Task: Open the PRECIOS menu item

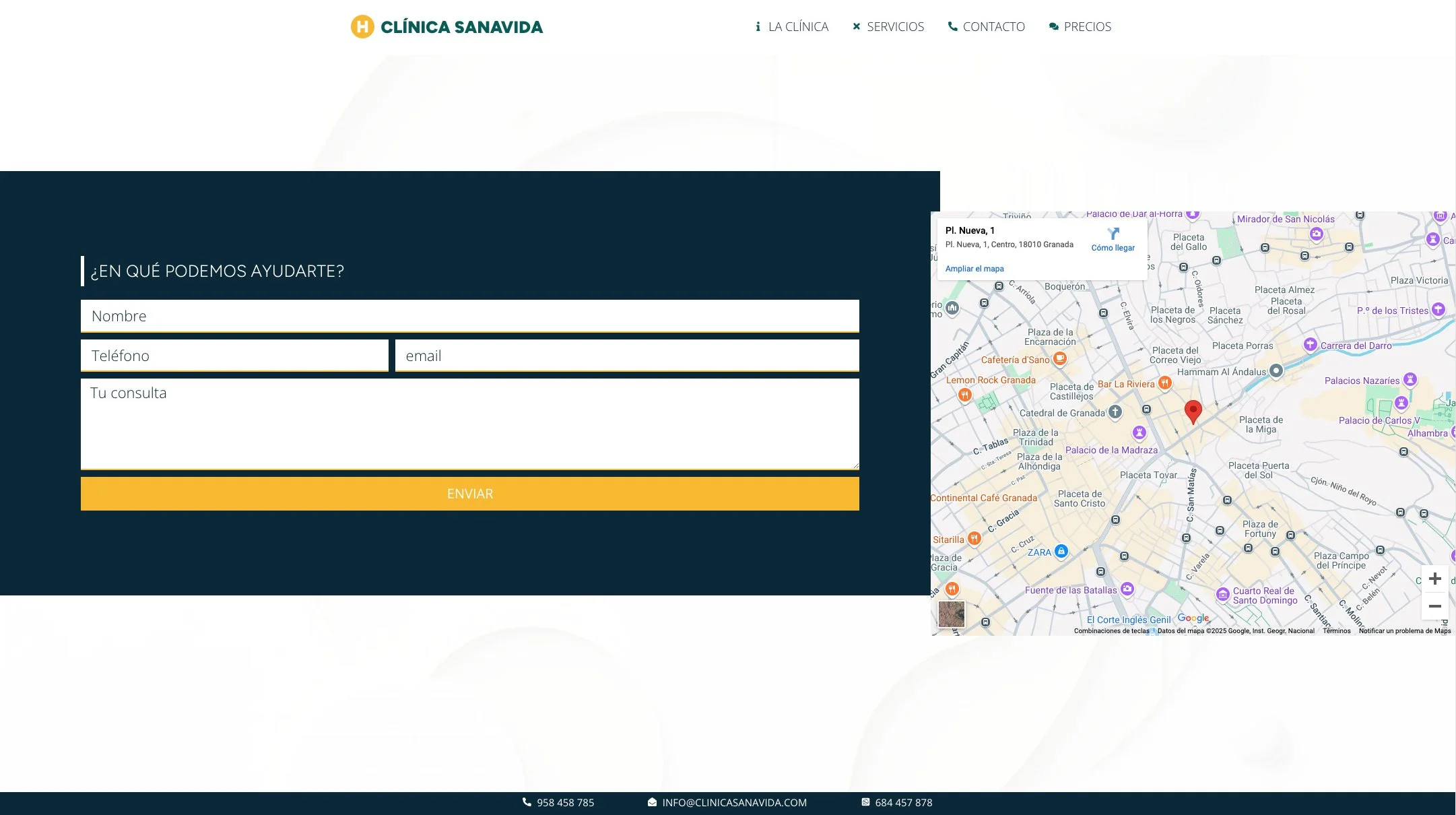Action: 1087,26
